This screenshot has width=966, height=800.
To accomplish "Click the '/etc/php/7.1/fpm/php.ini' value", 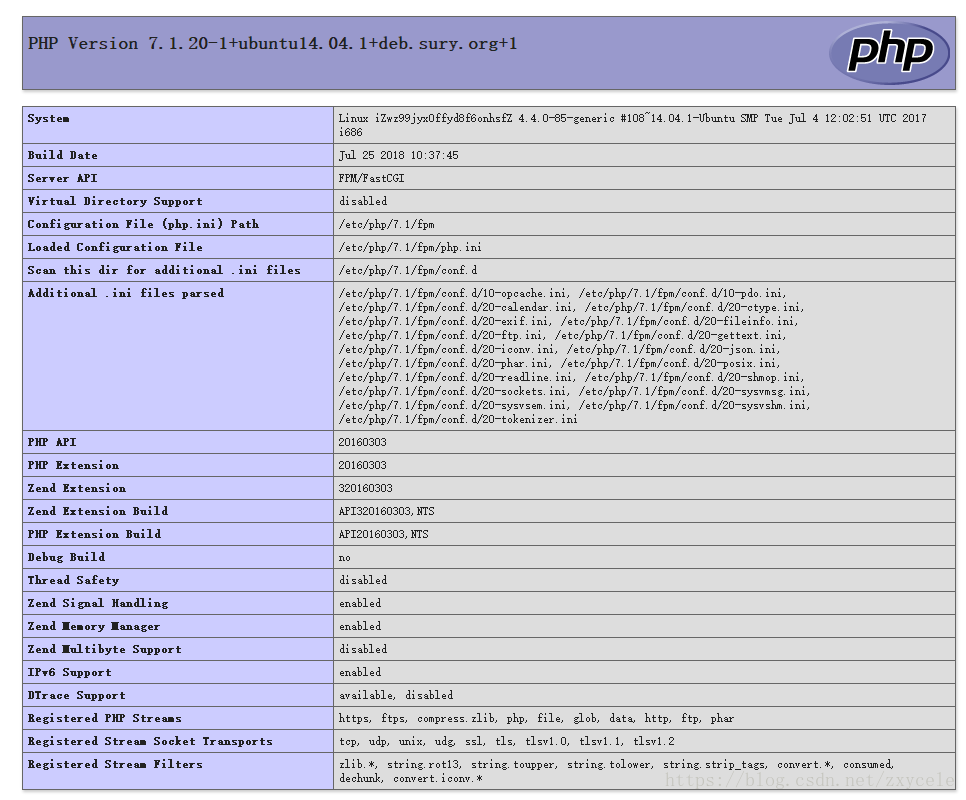I will click(x=410, y=247).
